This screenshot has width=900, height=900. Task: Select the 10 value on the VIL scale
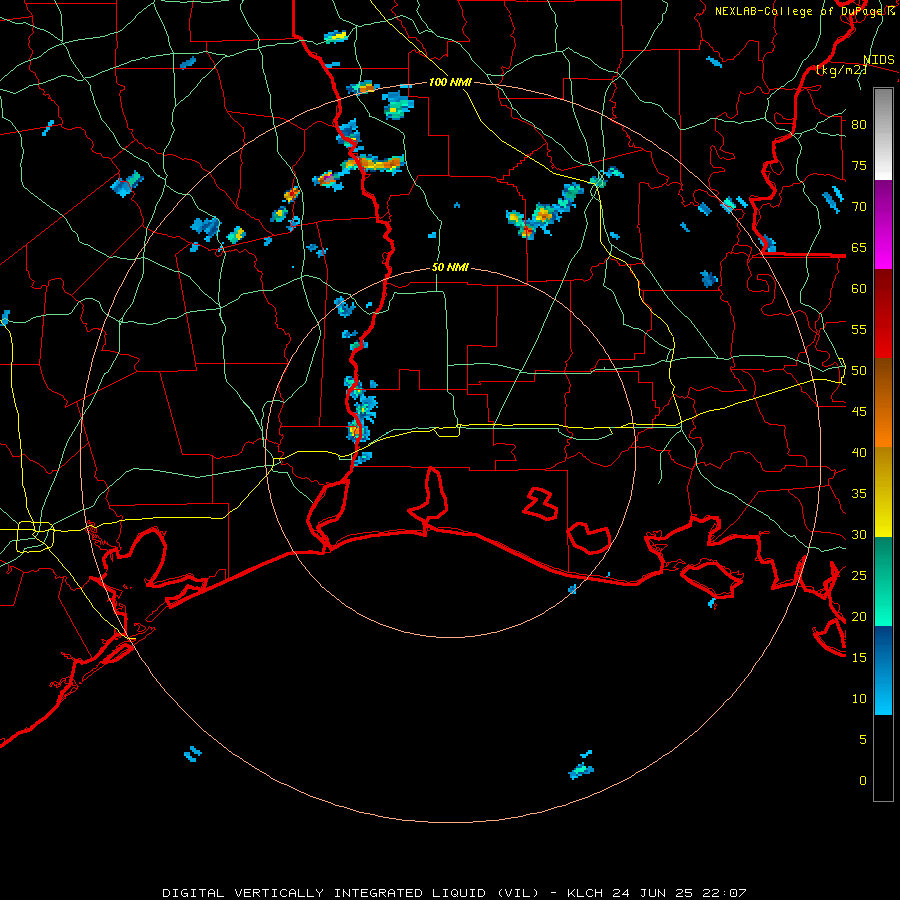click(x=859, y=699)
